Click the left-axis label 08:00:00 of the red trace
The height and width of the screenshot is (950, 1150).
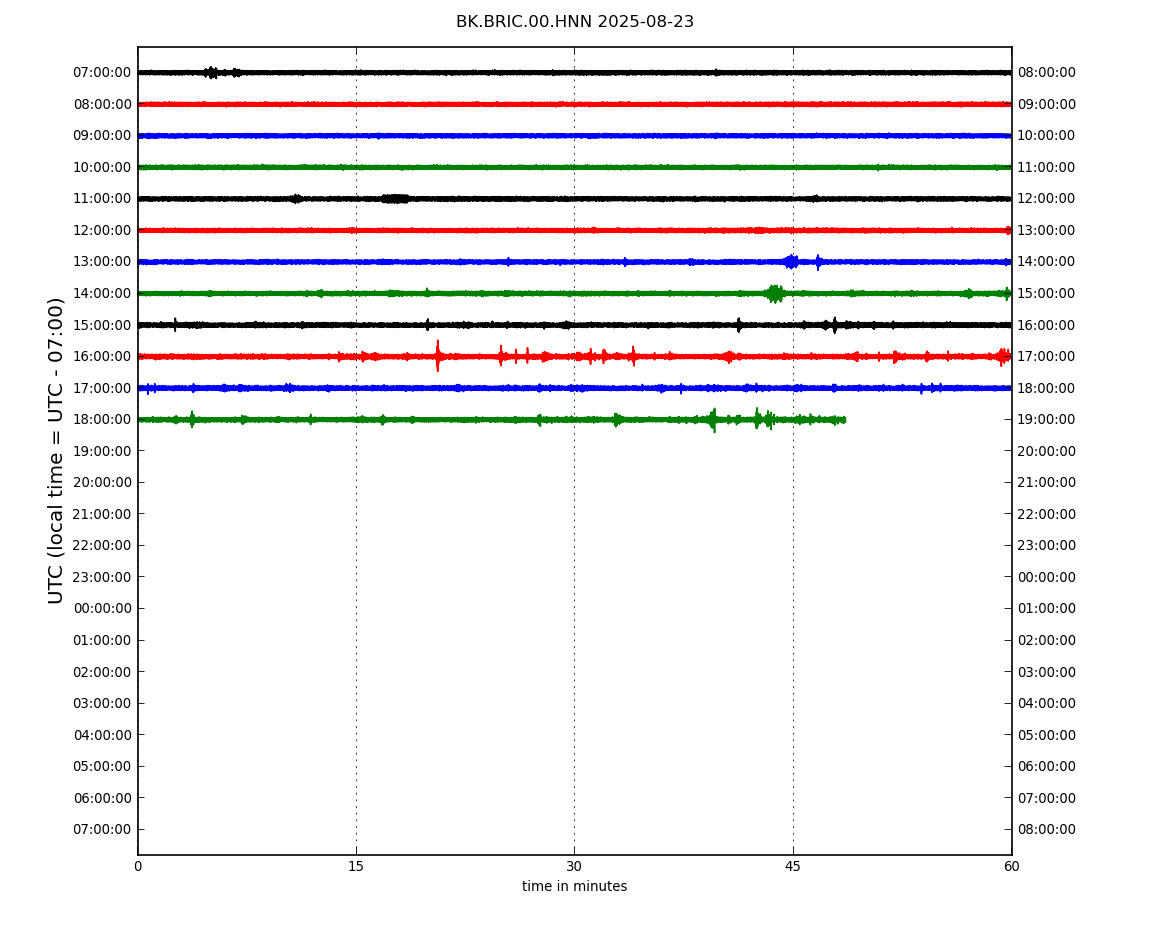click(102, 104)
